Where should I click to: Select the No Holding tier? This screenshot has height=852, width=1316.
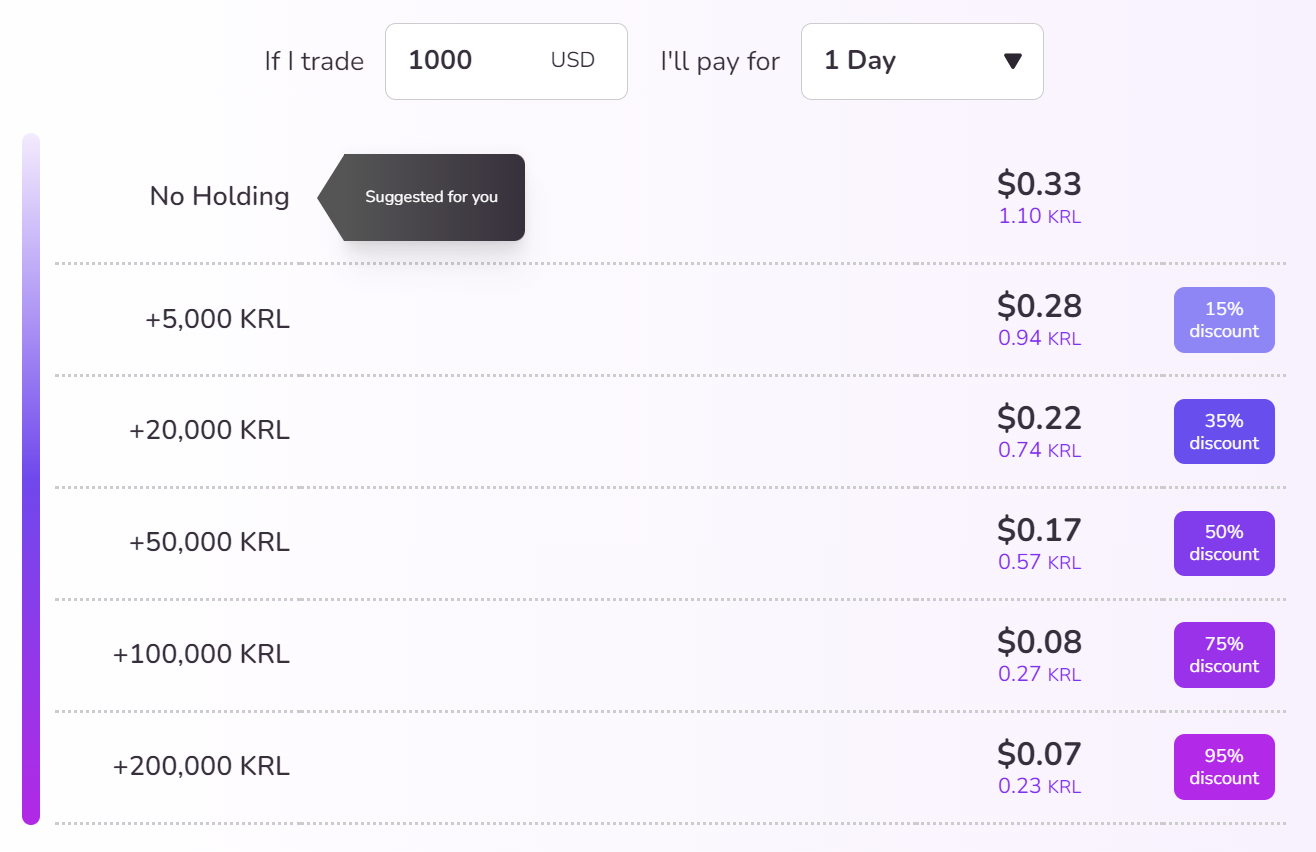[x=219, y=196]
